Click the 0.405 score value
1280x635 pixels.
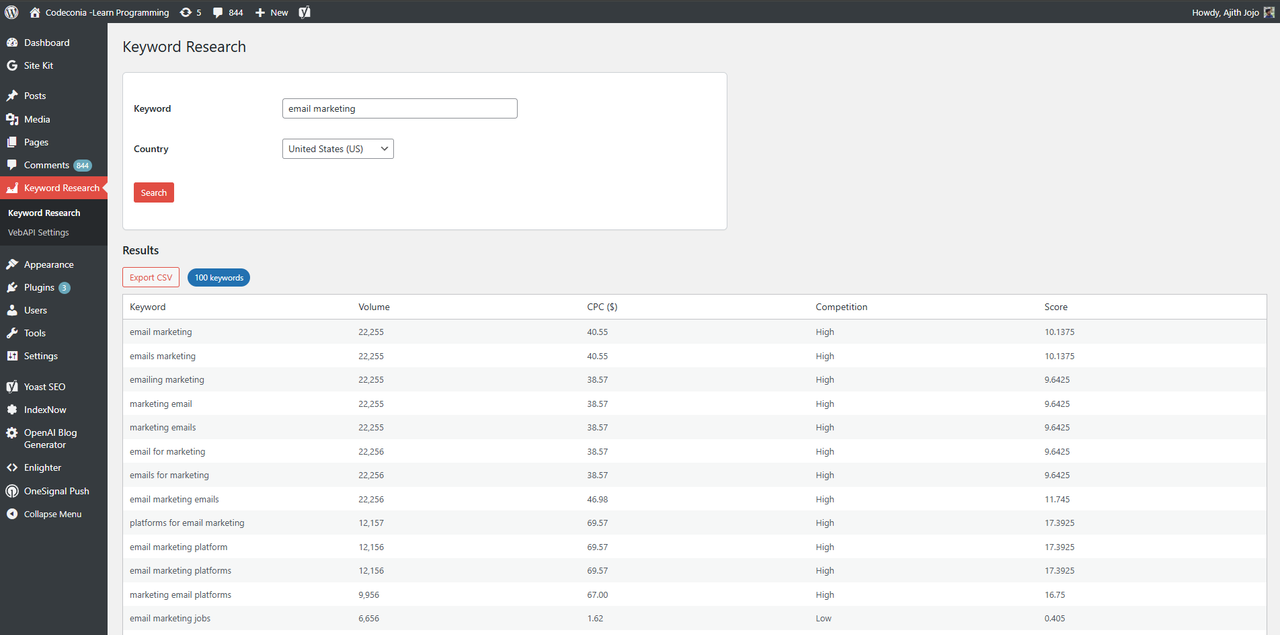click(1055, 619)
